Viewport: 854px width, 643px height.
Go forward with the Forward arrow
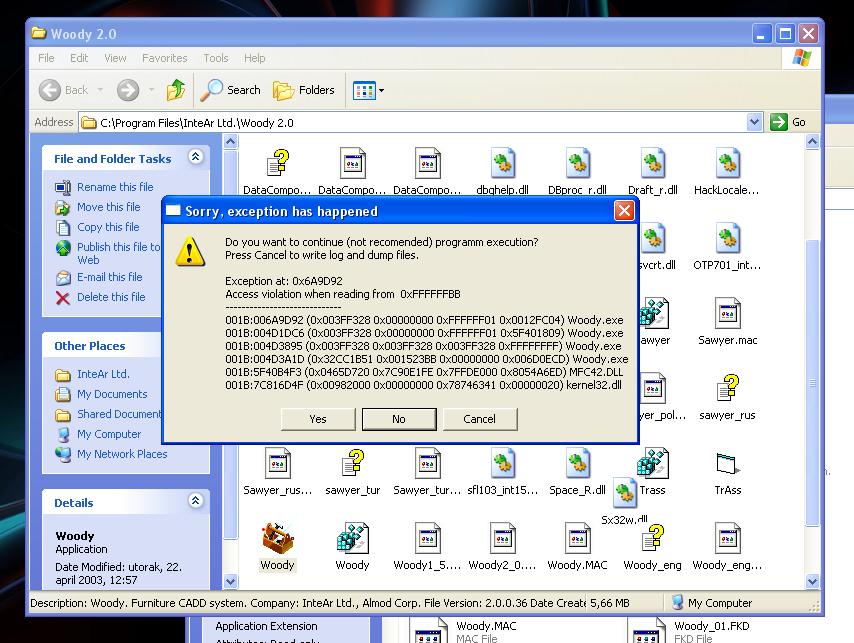point(128,90)
